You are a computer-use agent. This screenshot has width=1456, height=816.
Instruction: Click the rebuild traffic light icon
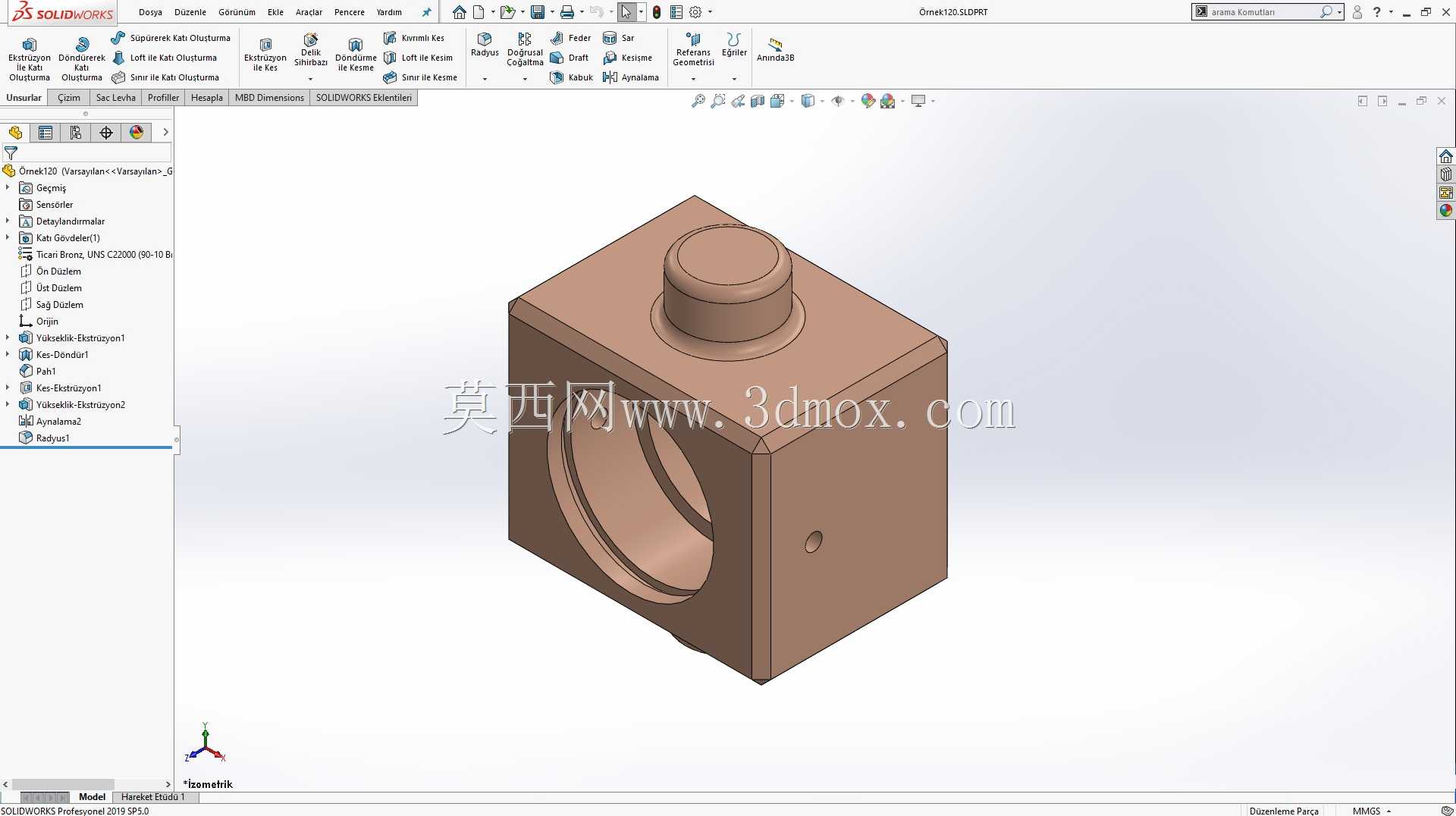[x=657, y=12]
